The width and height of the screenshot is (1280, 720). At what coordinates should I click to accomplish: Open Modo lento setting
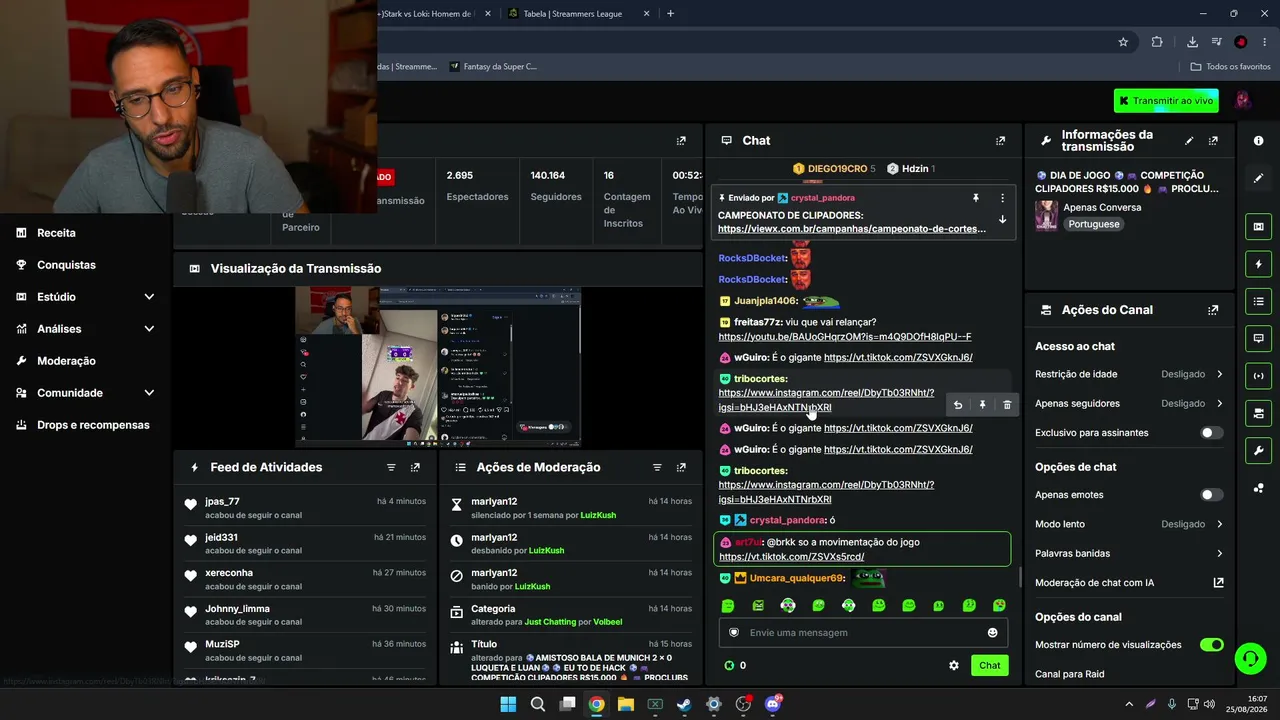[1129, 524]
